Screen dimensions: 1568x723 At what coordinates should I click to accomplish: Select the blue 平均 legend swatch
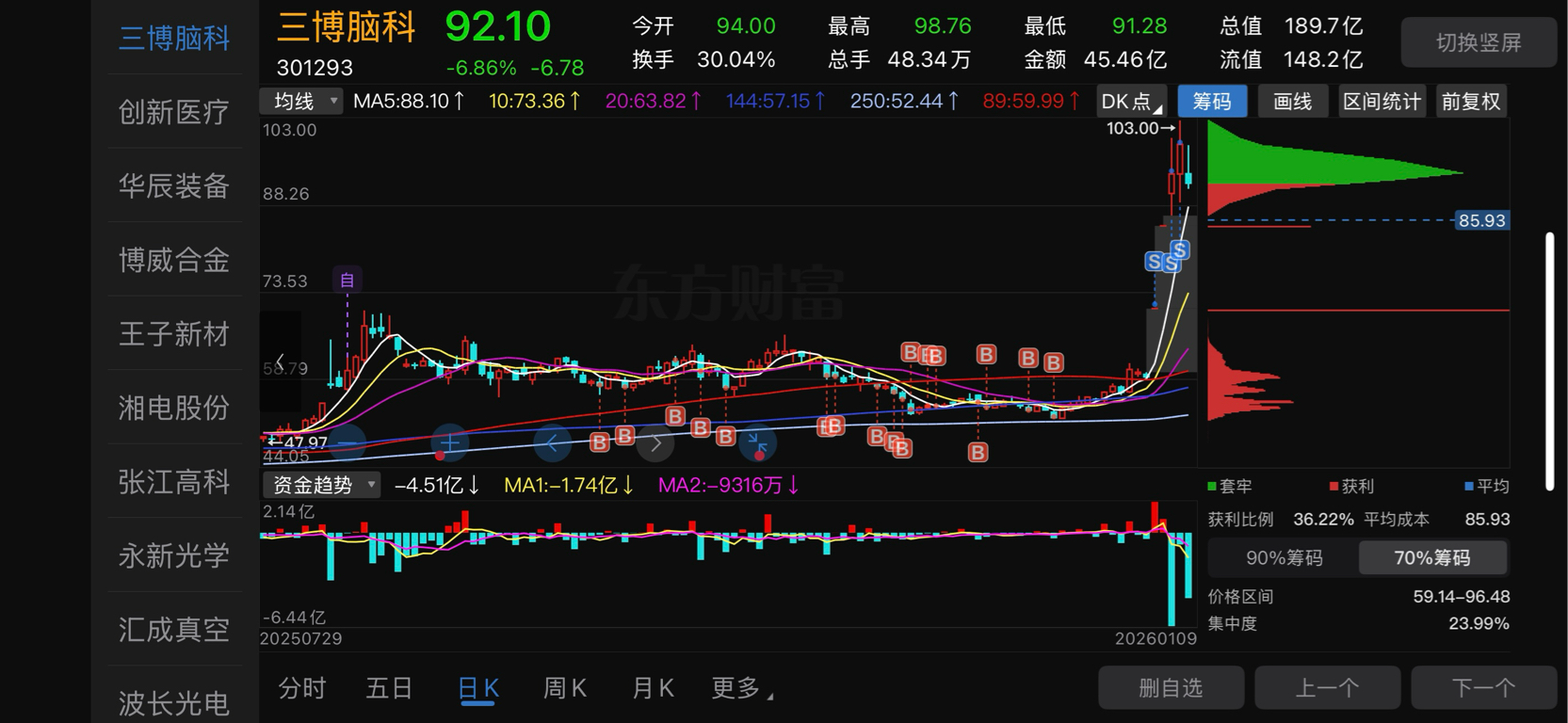tap(1469, 486)
